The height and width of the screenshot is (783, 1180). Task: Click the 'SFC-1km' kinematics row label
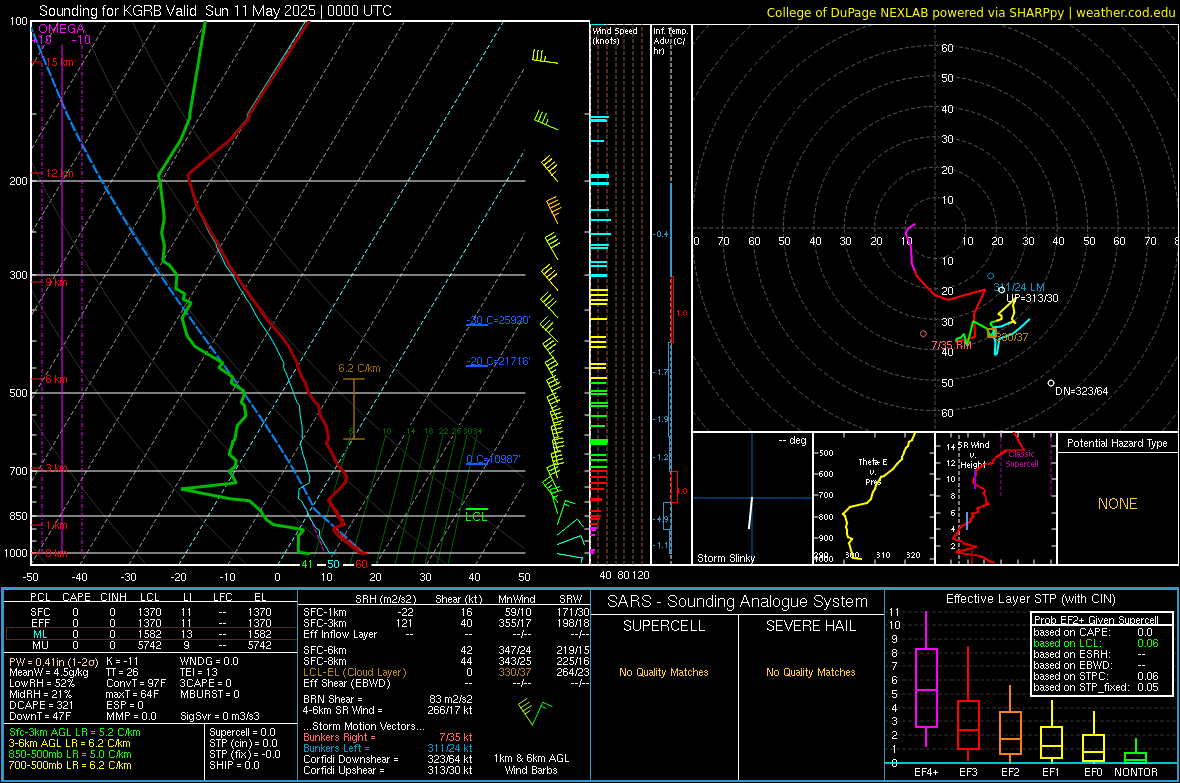pos(324,612)
